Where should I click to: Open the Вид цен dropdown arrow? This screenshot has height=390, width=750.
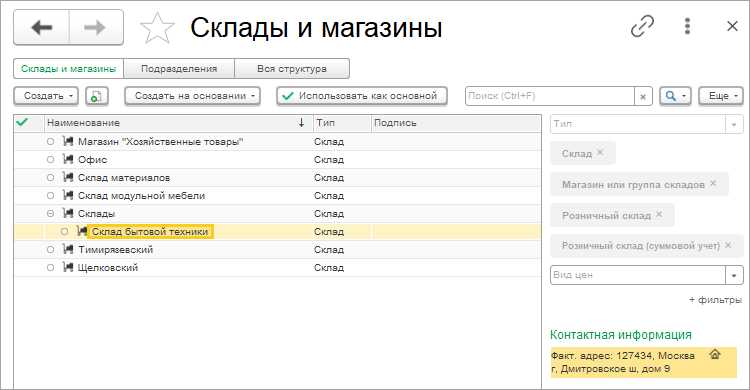(734, 275)
